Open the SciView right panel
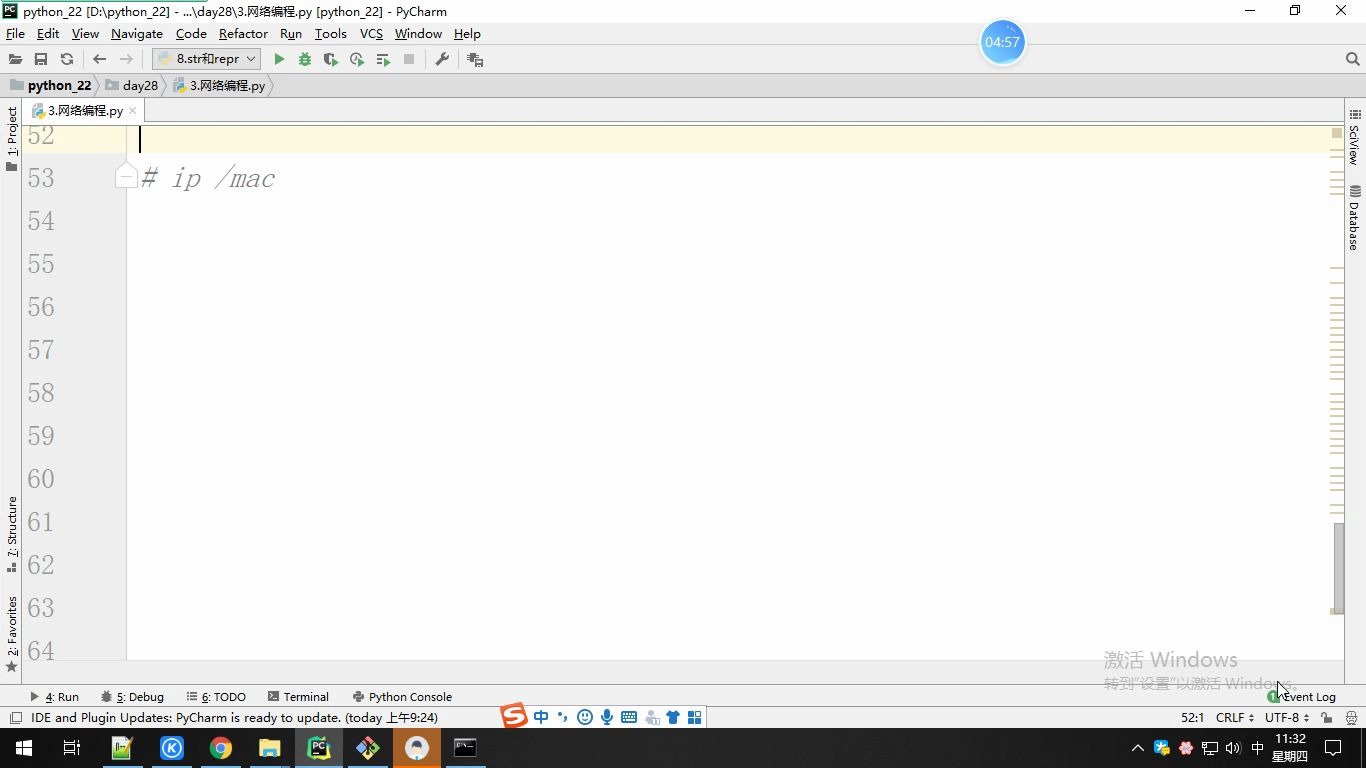This screenshot has height=768, width=1366. 1355,137
